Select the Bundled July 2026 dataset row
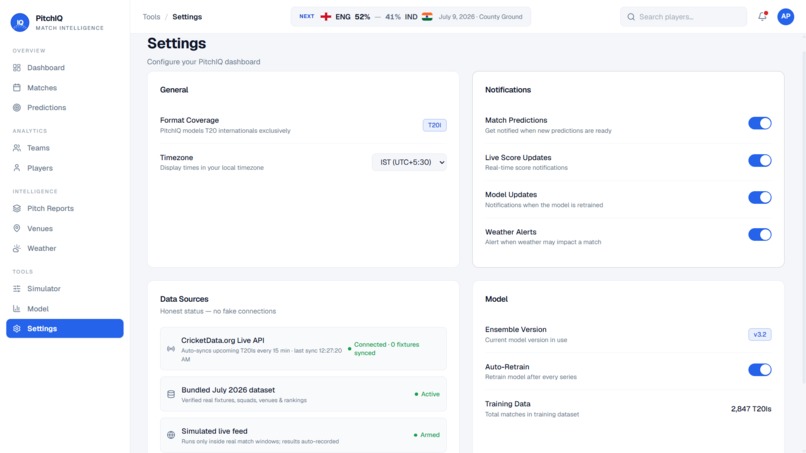 pos(303,394)
